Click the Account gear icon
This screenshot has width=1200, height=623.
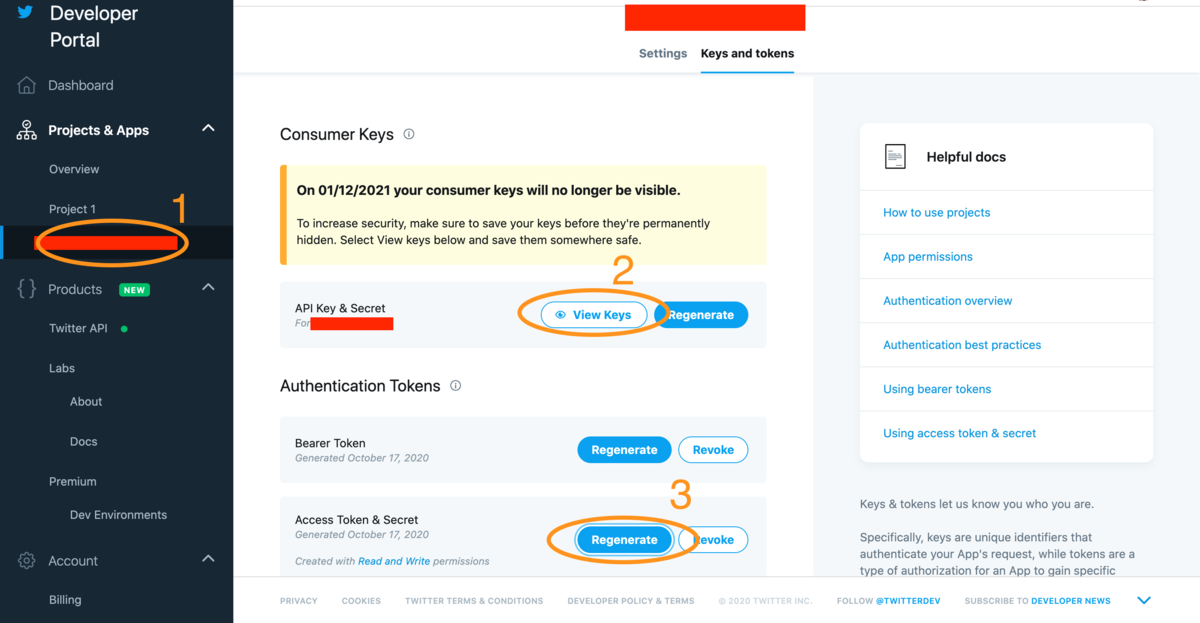tap(27, 561)
